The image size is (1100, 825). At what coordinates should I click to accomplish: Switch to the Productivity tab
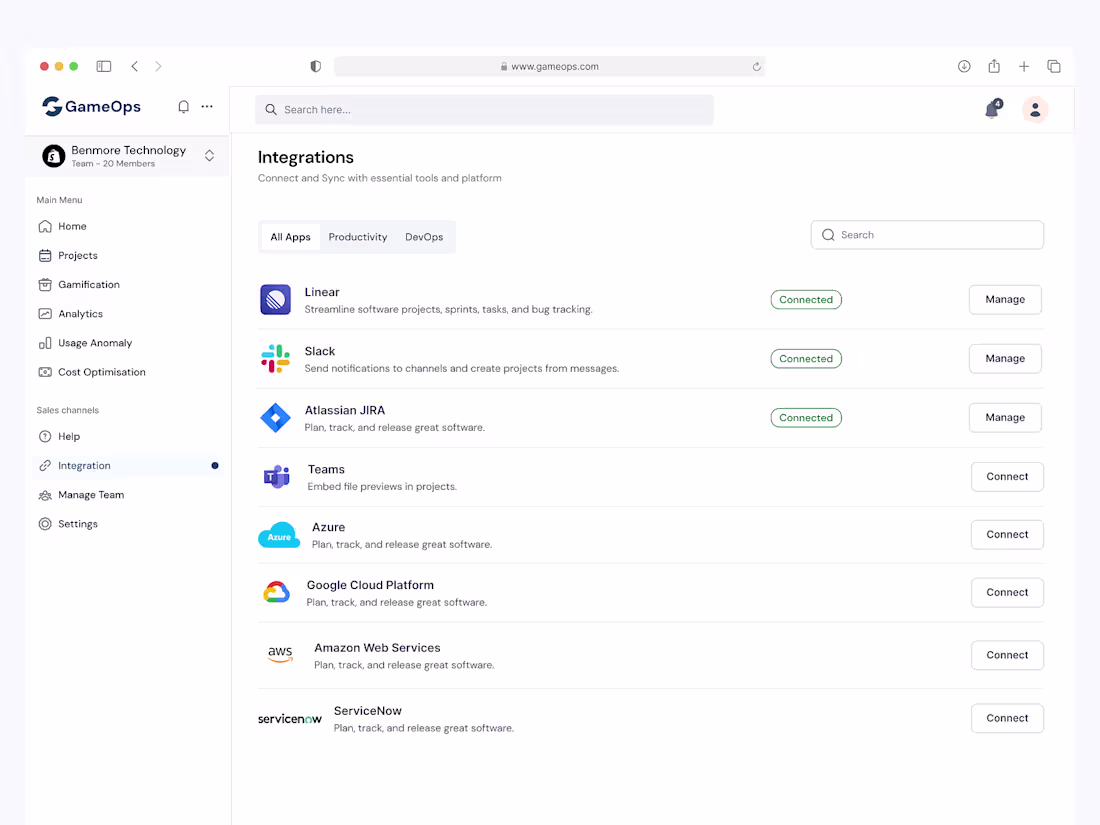point(358,237)
